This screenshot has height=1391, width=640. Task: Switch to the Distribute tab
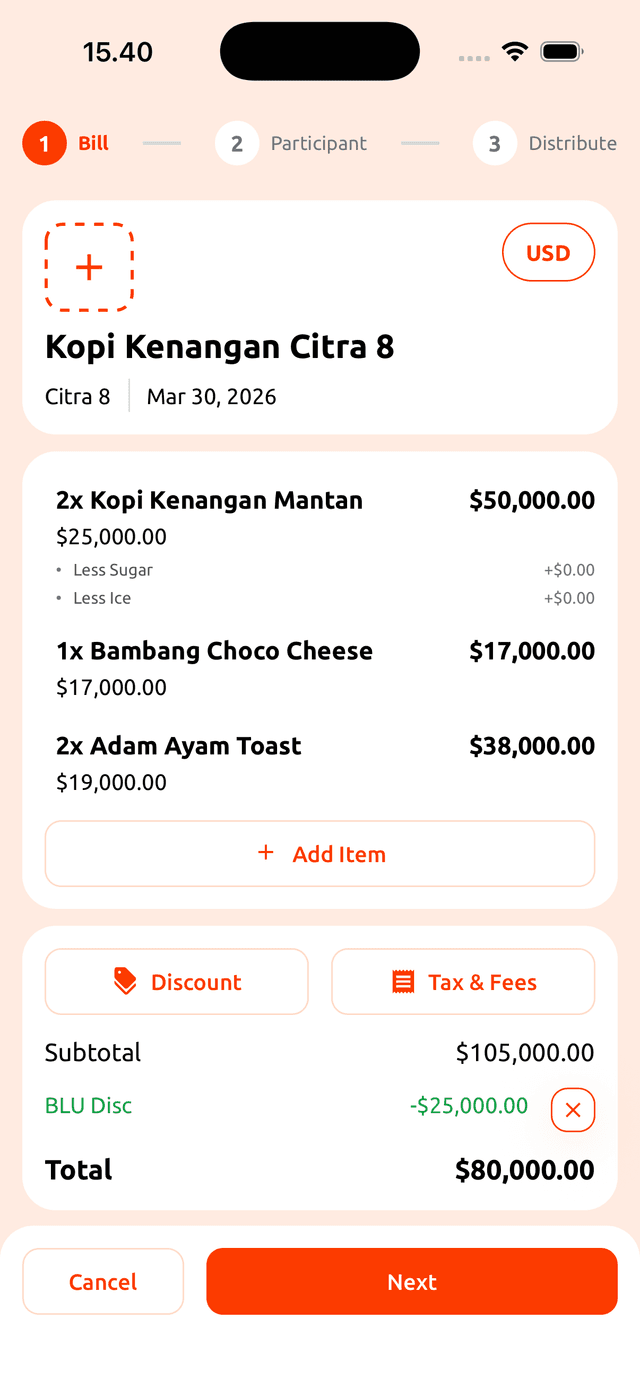(x=572, y=143)
